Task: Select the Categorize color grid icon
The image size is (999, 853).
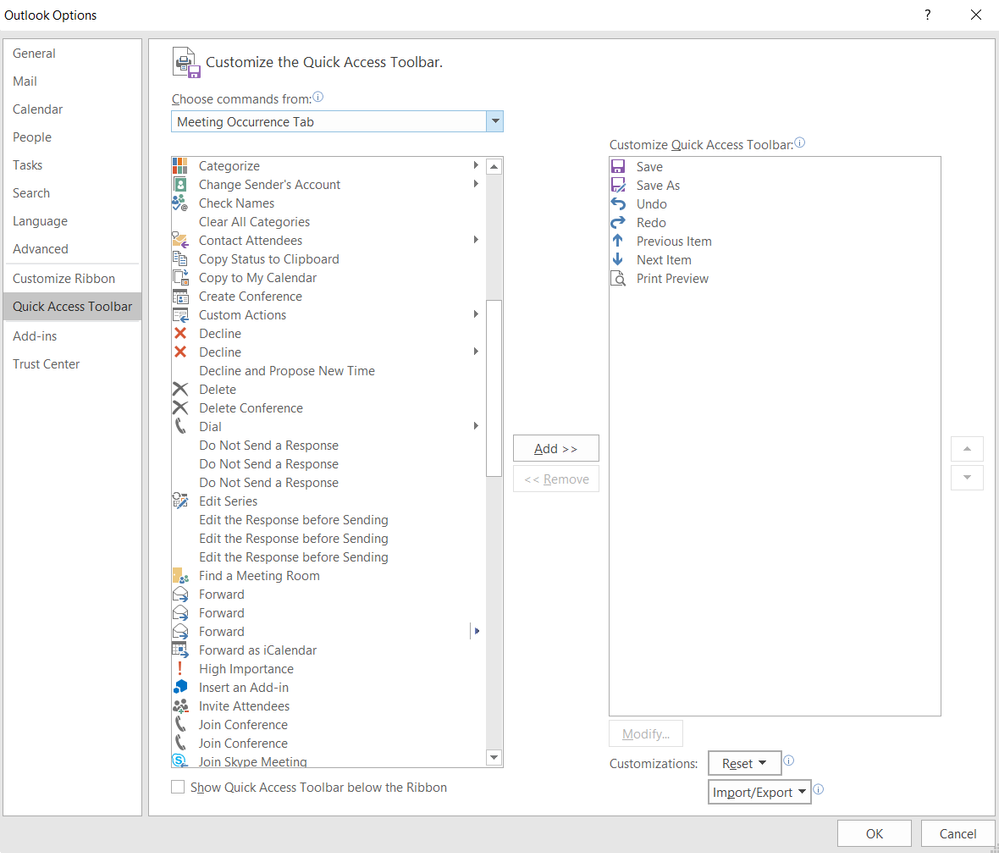Action: 180,166
